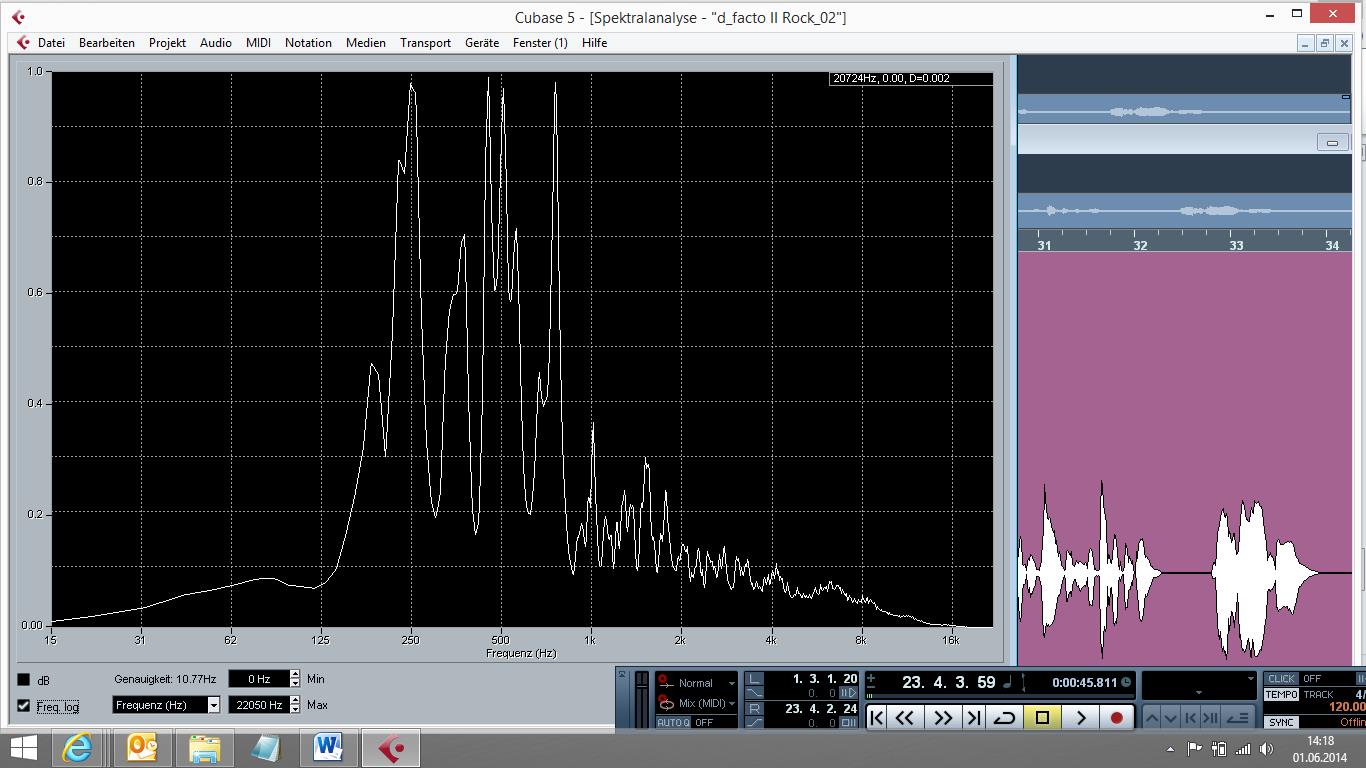
Task: Open the Transport menu
Action: [x=425, y=43]
